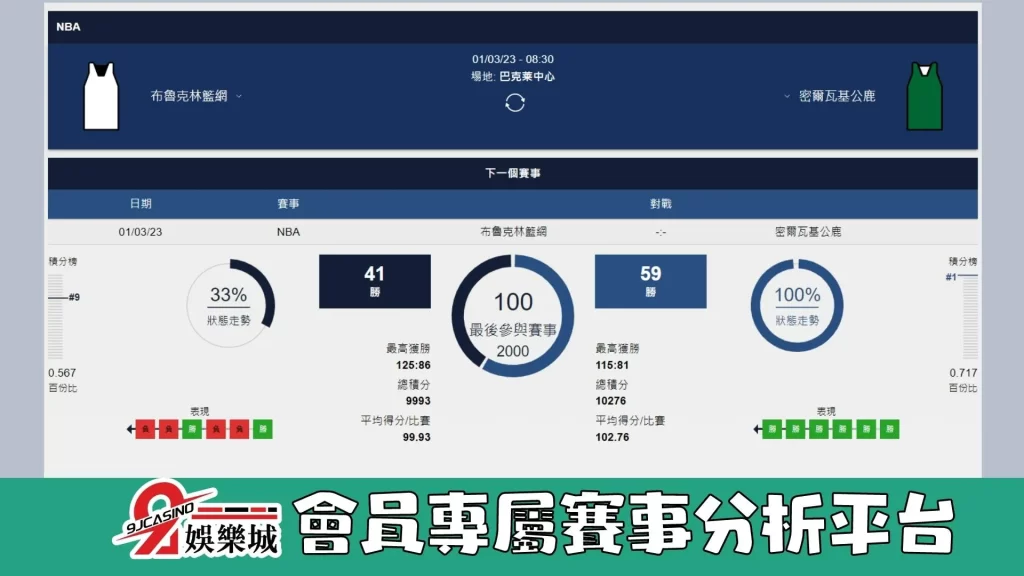Image resolution: width=1024 pixels, height=576 pixels.
Task: Click the 59 勝 blue record tile
Action: tap(650, 281)
